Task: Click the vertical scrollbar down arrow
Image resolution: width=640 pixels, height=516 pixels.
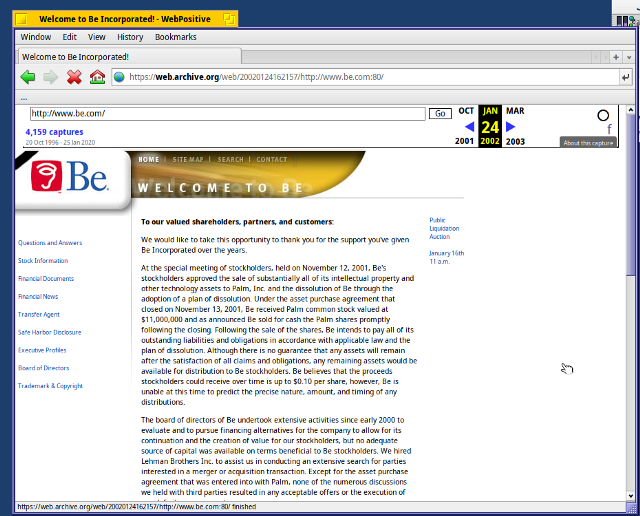Action: pyautogui.click(x=631, y=496)
